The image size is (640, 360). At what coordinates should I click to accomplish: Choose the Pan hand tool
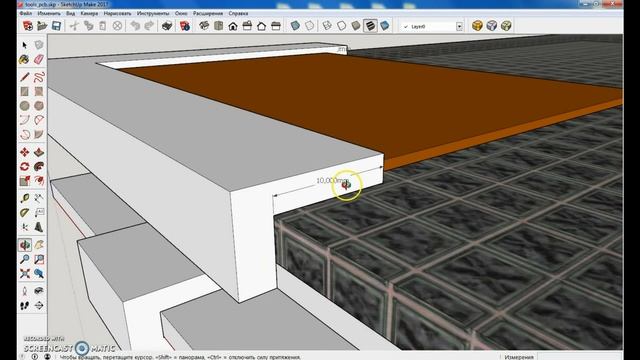[39, 245]
